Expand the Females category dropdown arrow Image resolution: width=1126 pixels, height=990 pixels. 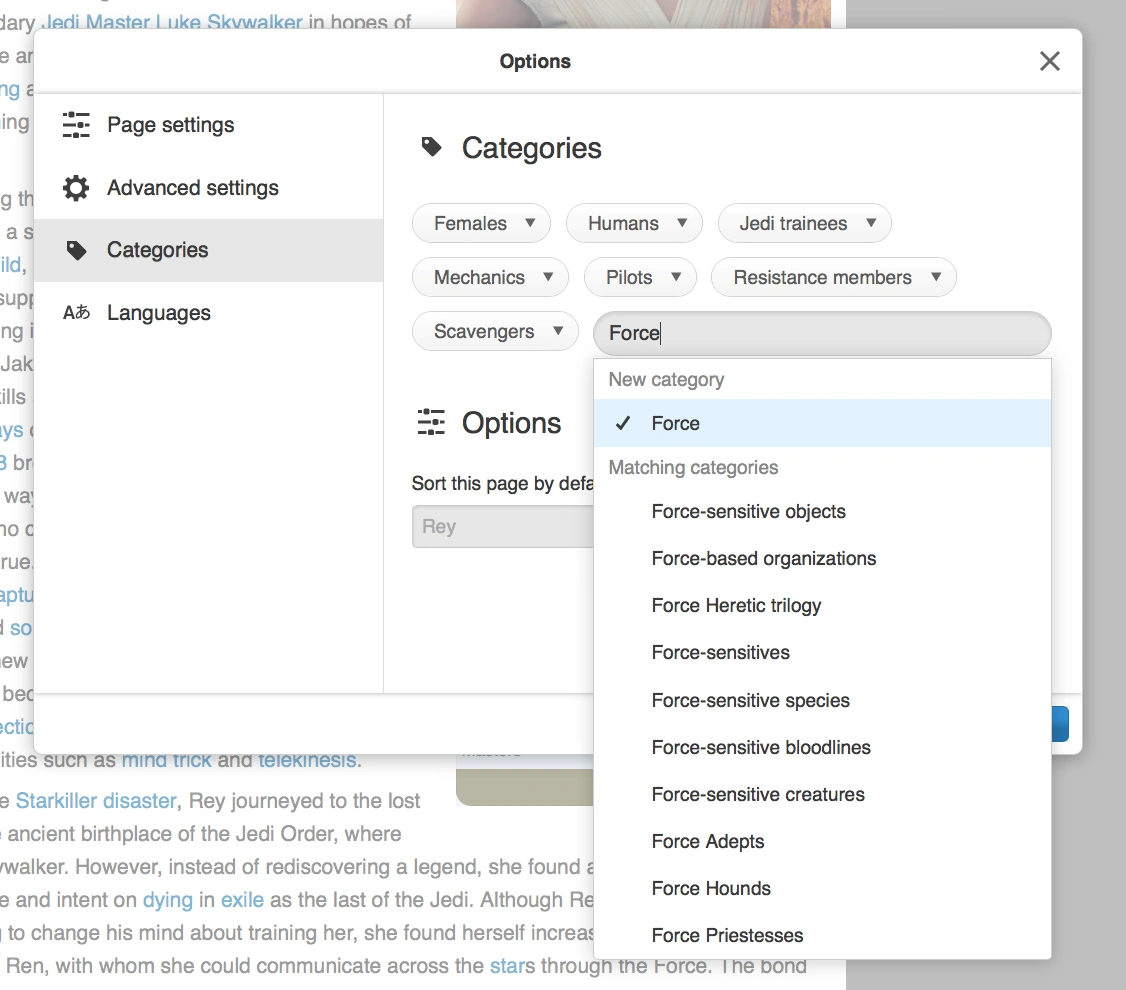[530, 223]
